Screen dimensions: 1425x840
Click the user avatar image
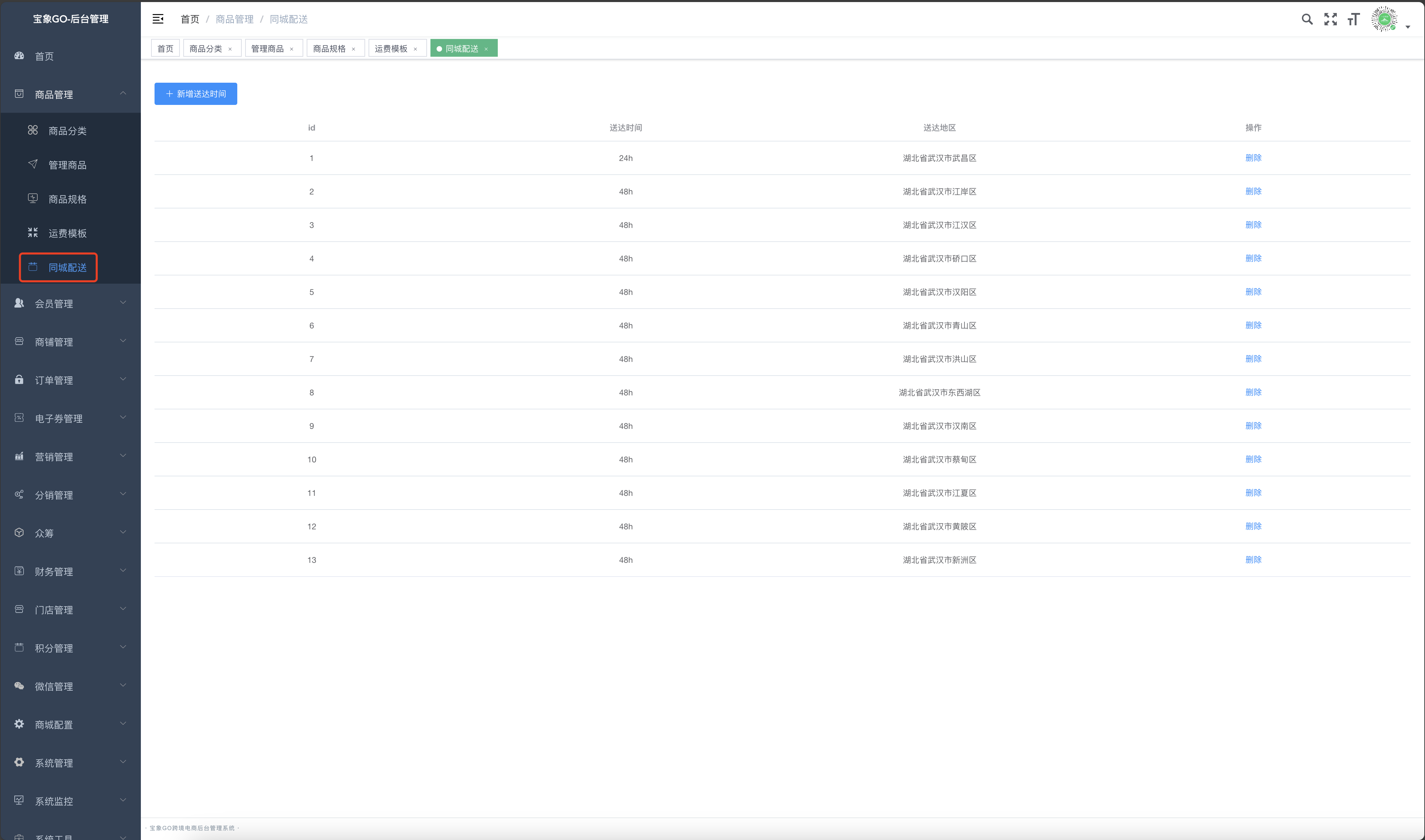point(1384,19)
